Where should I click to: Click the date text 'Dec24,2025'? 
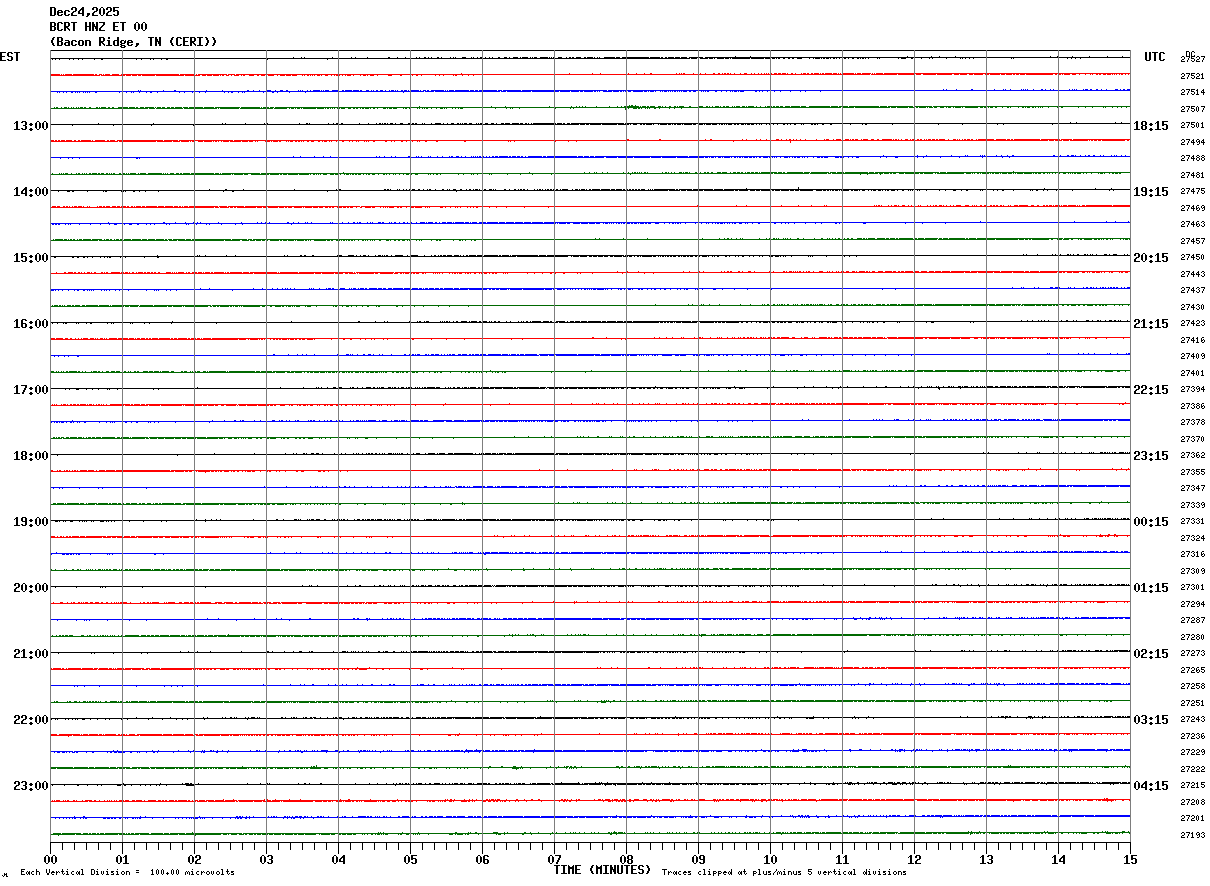tap(84, 12)
